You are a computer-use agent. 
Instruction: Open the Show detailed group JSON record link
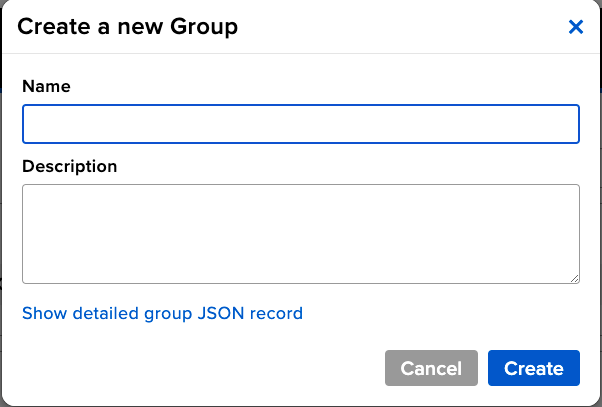click(x=162, y=313)
